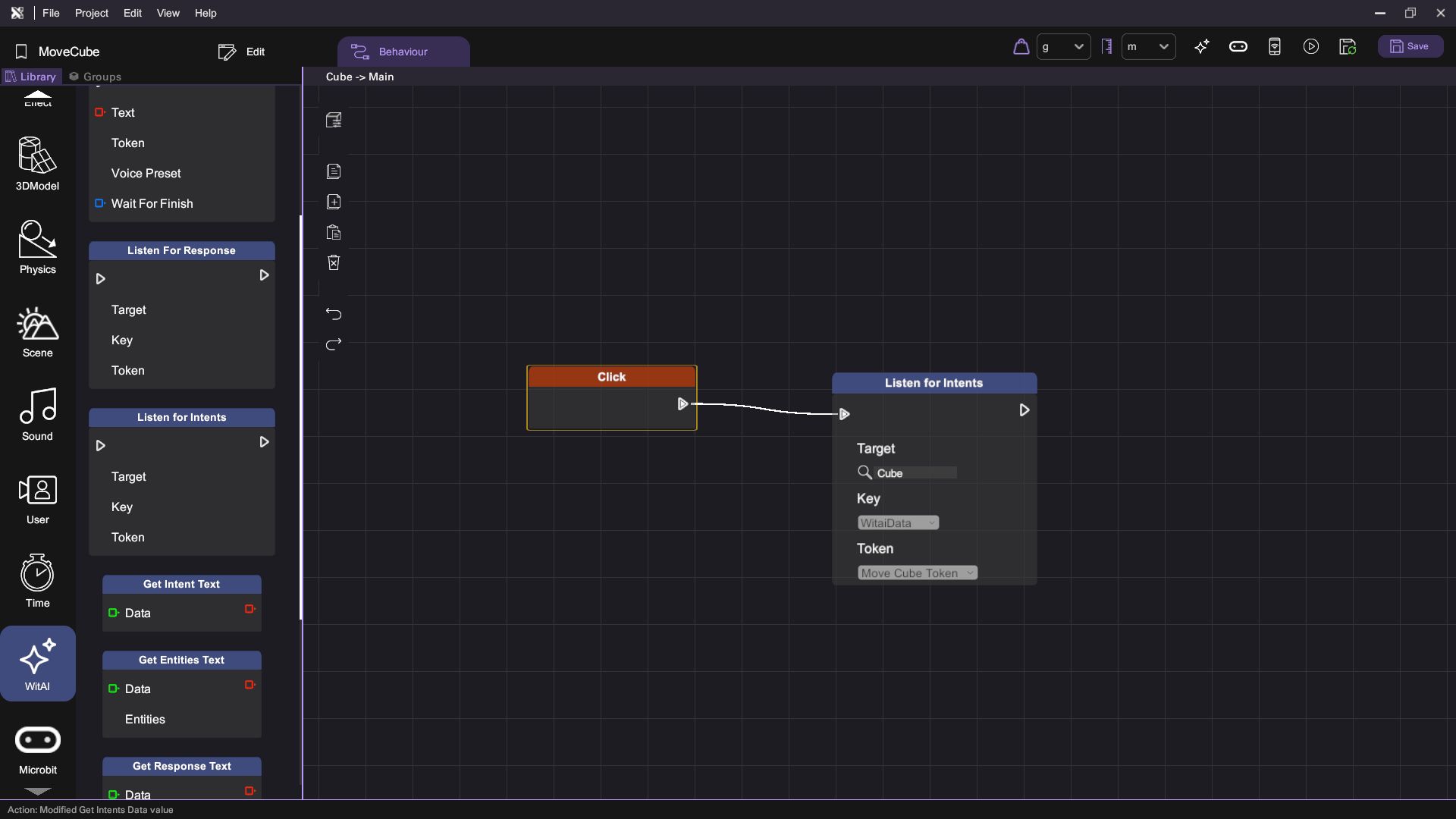
Task: Open the weight unit dropdown showing g
Action: [x=1063, y=47]
